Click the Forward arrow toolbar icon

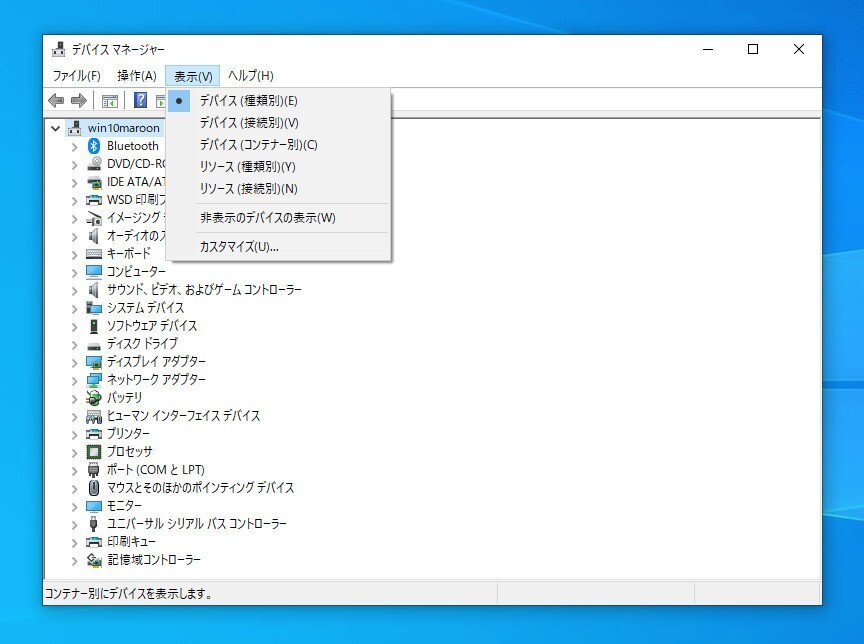coord(79,101)
